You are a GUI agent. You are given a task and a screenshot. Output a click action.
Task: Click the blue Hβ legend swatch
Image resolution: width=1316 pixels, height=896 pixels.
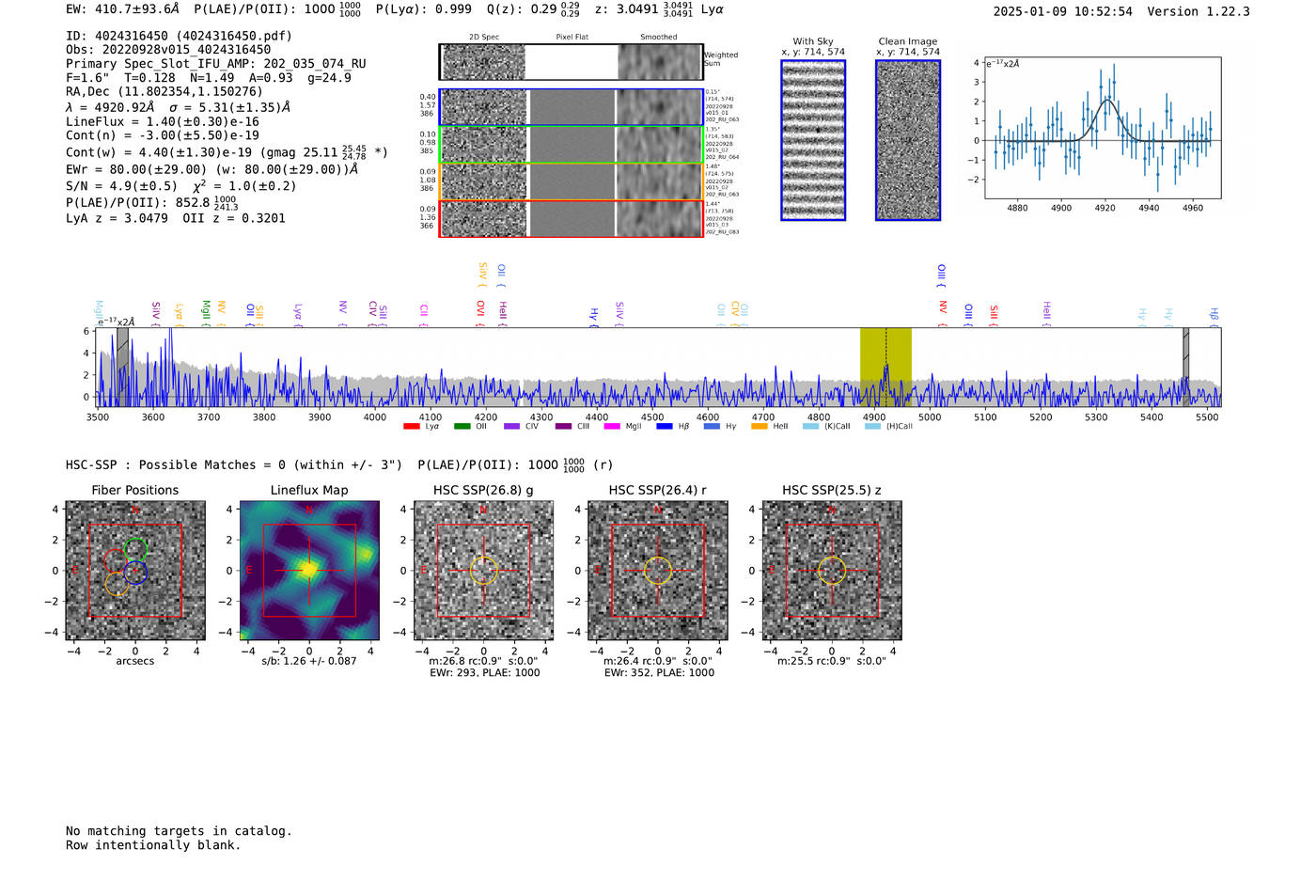tap(665, 427)
